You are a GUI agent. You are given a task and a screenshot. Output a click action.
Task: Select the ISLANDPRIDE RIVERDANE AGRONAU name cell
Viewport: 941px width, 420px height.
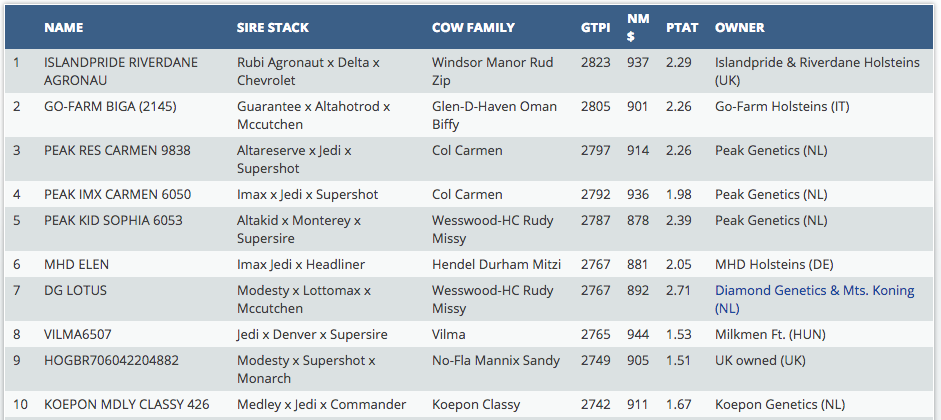pyautogui.click(x=121, y=71)
